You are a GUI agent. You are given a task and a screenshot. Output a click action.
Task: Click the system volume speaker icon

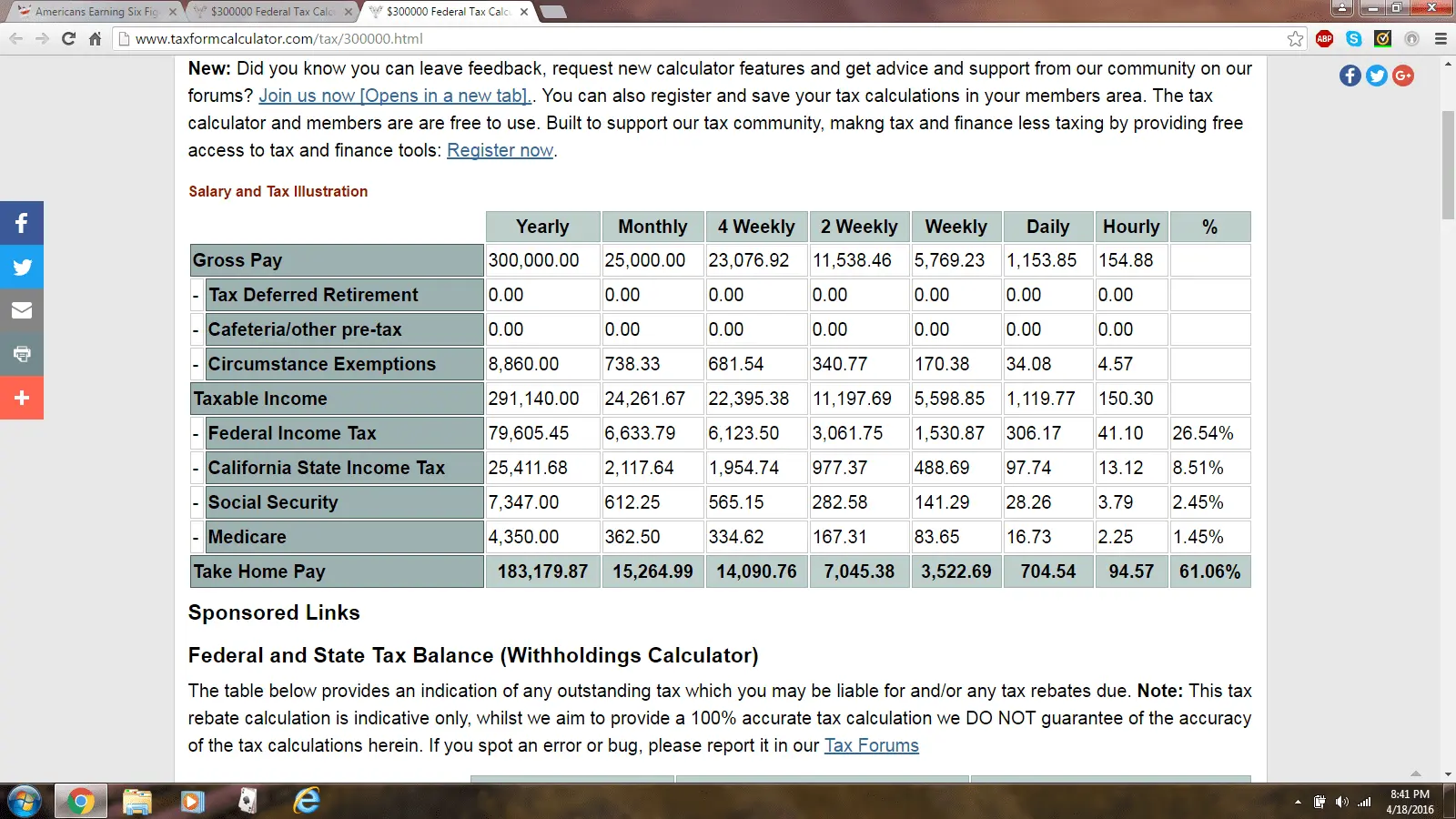coord(1341,802)
